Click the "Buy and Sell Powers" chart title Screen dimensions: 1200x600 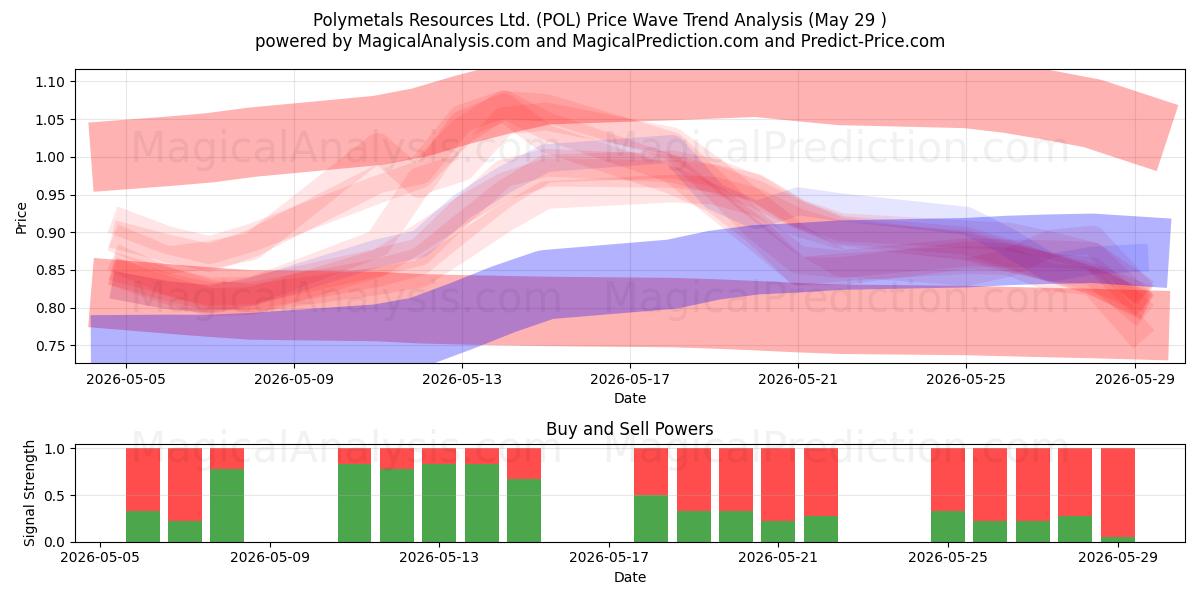630,429
